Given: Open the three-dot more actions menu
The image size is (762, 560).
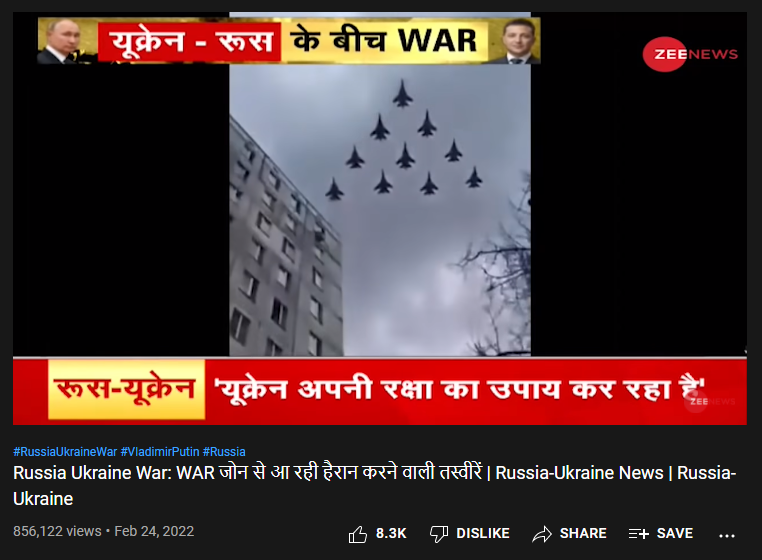Looking at the screenshot, I should (727, 536).
